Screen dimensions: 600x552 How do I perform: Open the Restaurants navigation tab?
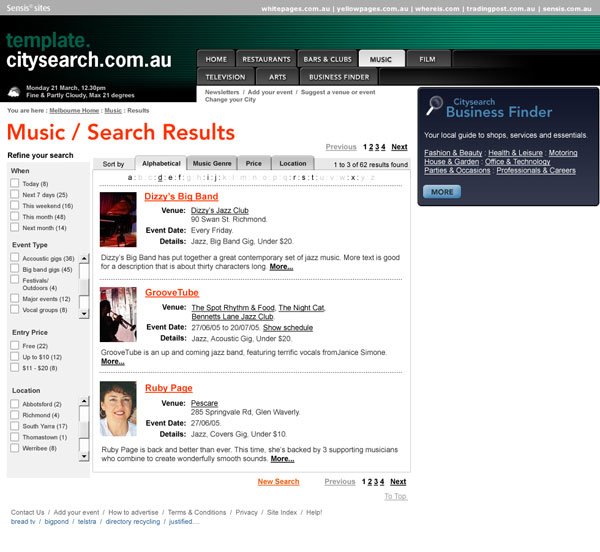pos(266,59)
